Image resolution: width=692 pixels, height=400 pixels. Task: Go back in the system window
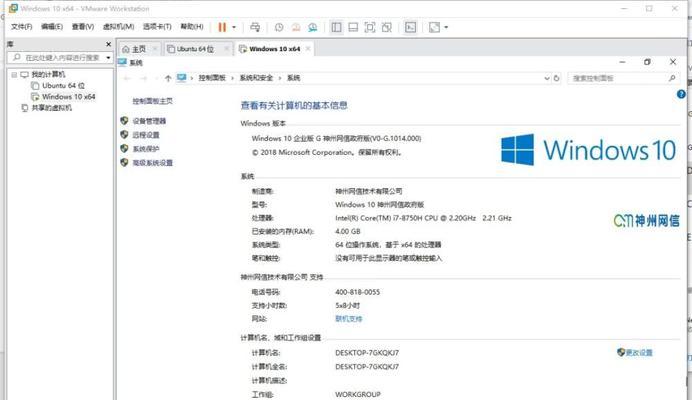point(127,78)
